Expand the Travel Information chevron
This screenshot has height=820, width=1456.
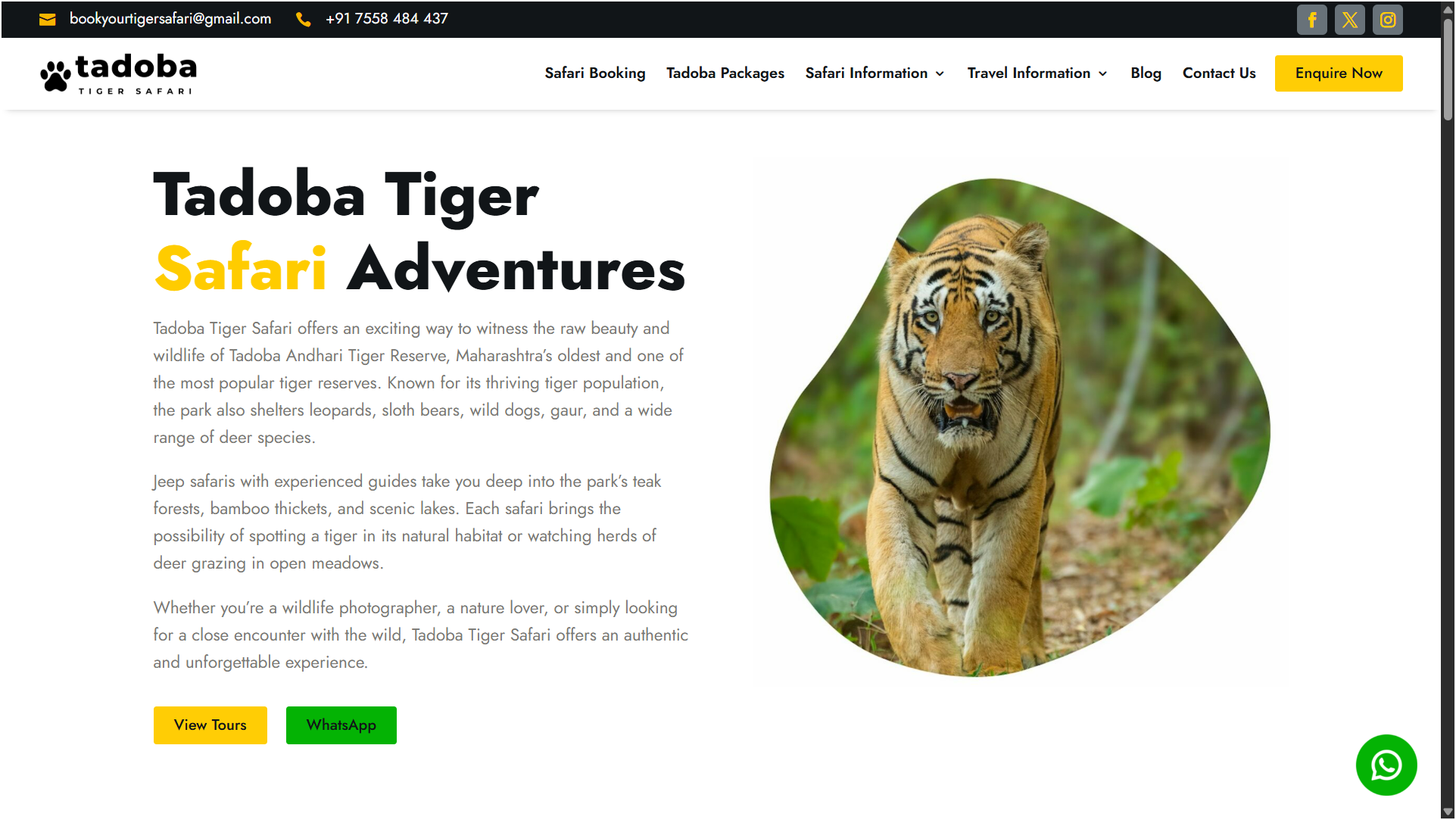point(1102,73)
